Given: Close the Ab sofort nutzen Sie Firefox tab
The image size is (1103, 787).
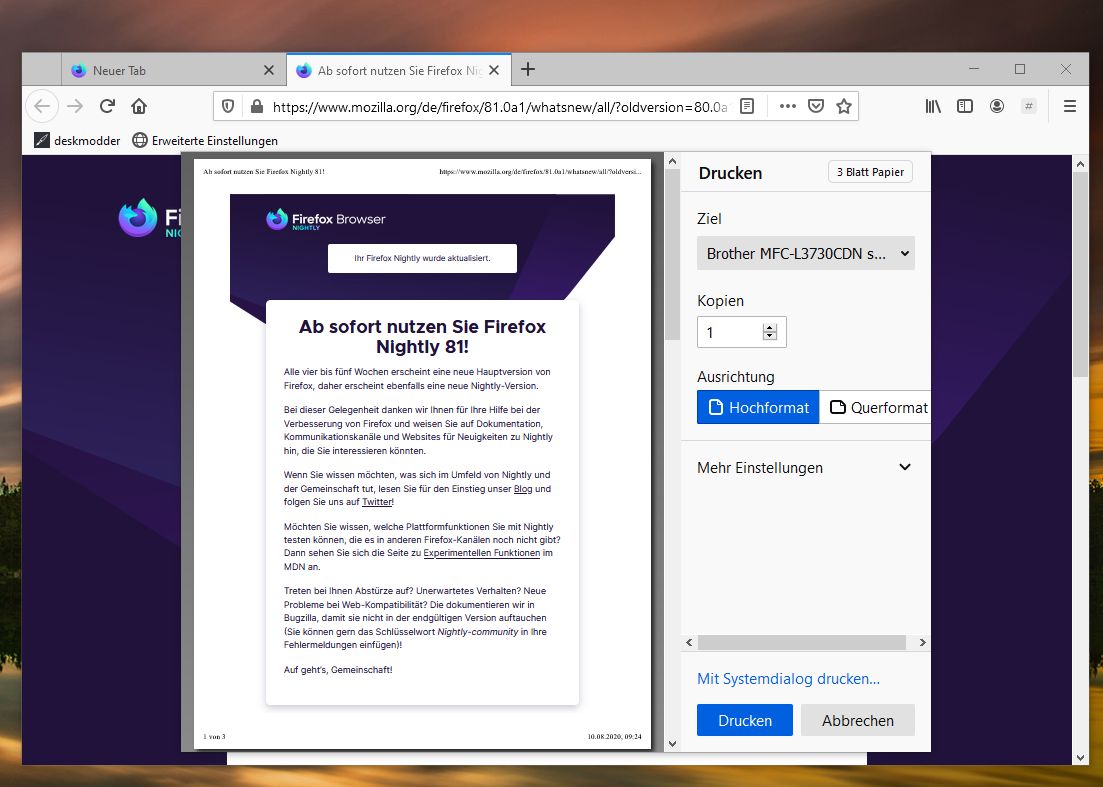Looking at the screenshot, I should coord(494,70).
